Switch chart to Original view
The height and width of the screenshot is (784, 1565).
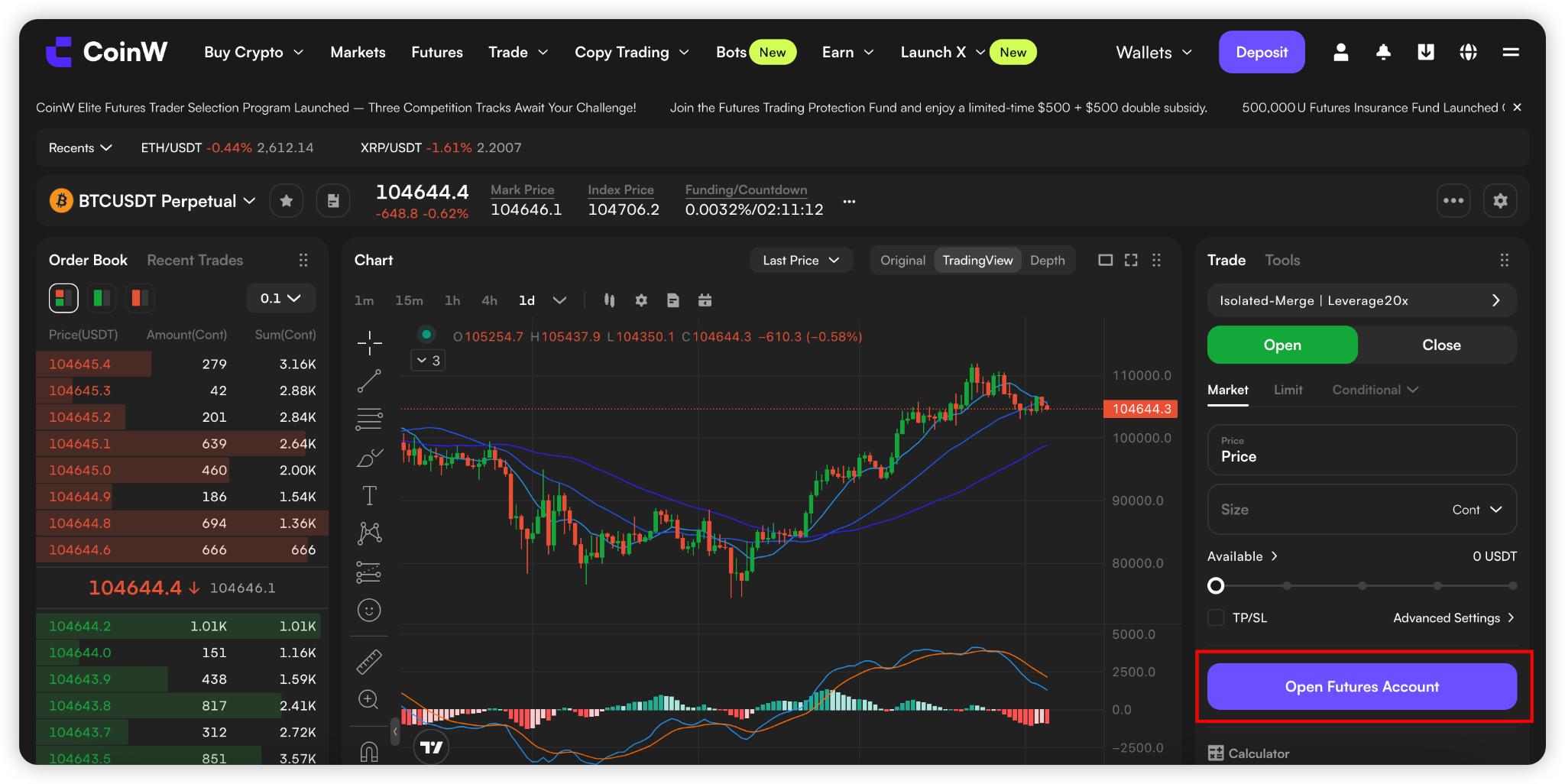coord(902,261)
